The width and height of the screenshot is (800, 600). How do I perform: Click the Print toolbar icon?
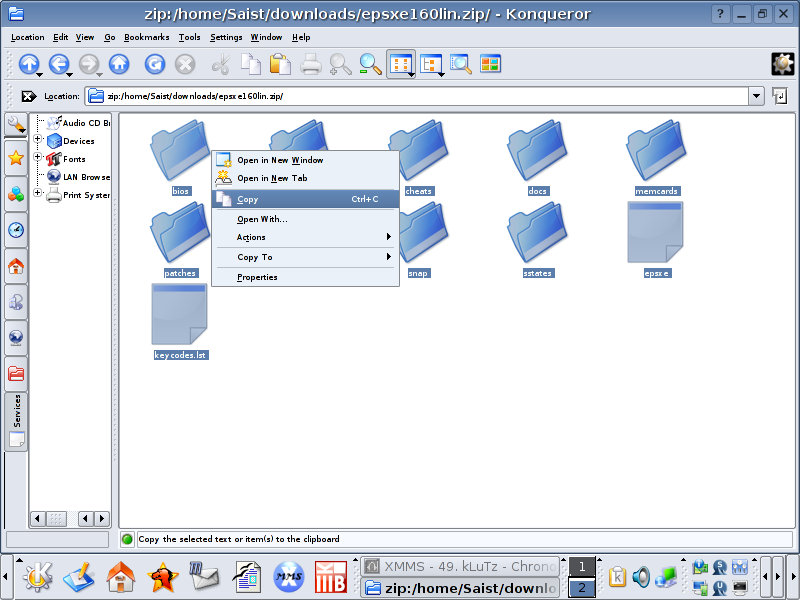[311, 64]
